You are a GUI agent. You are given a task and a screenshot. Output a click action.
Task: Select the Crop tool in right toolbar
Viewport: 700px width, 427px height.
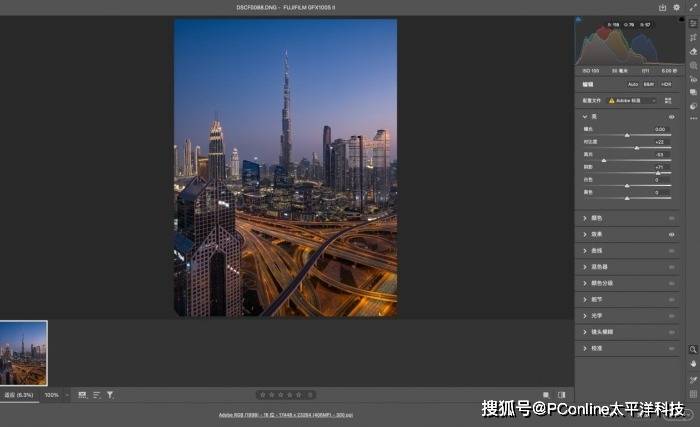[693, 37]
